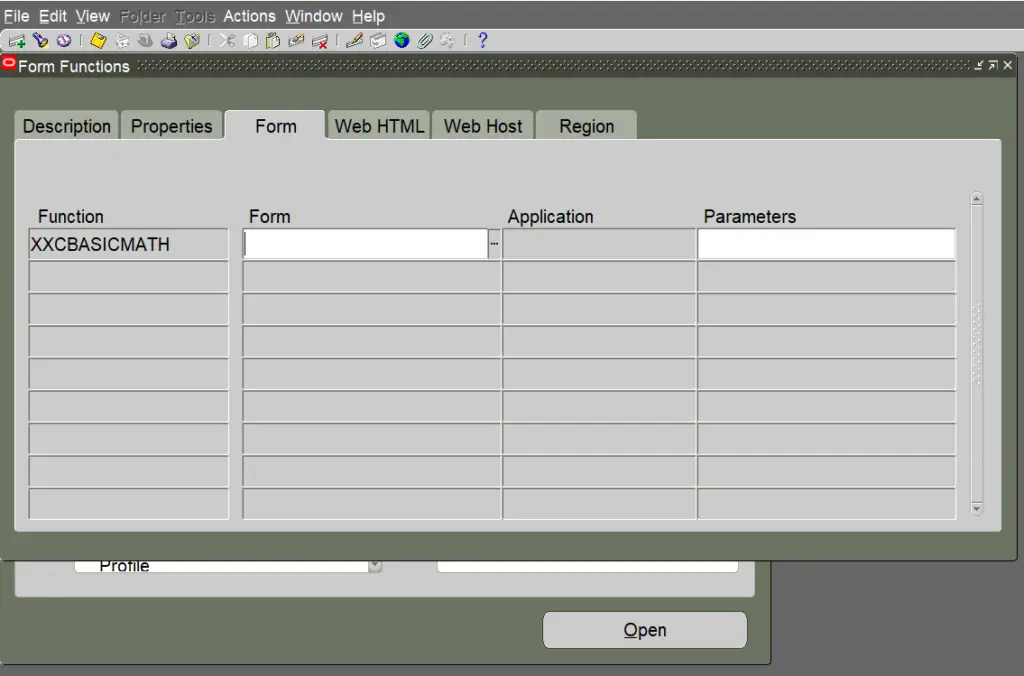Copy the selection with the Copy toolbar icon
1024x676 pixels.
[249, 40]
